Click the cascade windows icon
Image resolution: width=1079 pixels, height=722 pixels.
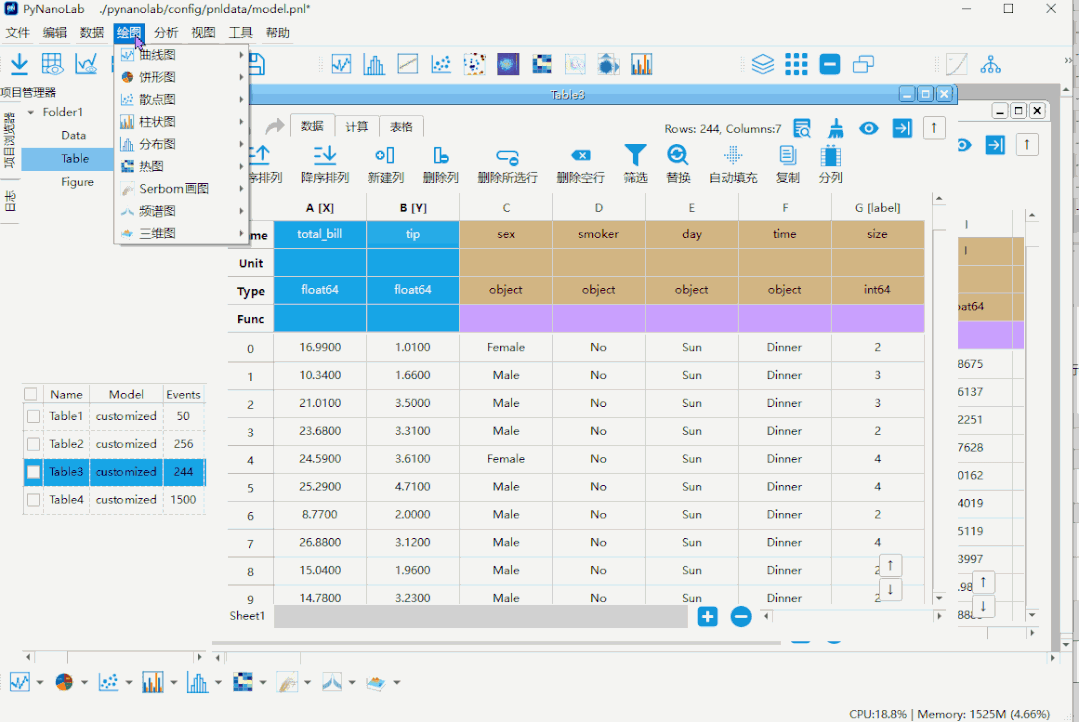pos(863,64)
